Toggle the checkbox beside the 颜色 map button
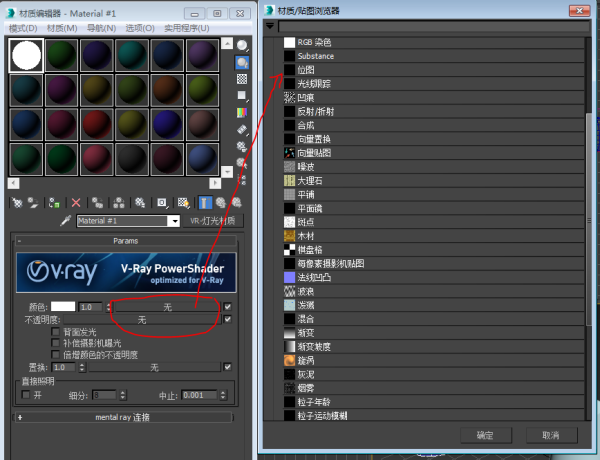The height and width of the screenshot is (460, 600). [228, 307]
